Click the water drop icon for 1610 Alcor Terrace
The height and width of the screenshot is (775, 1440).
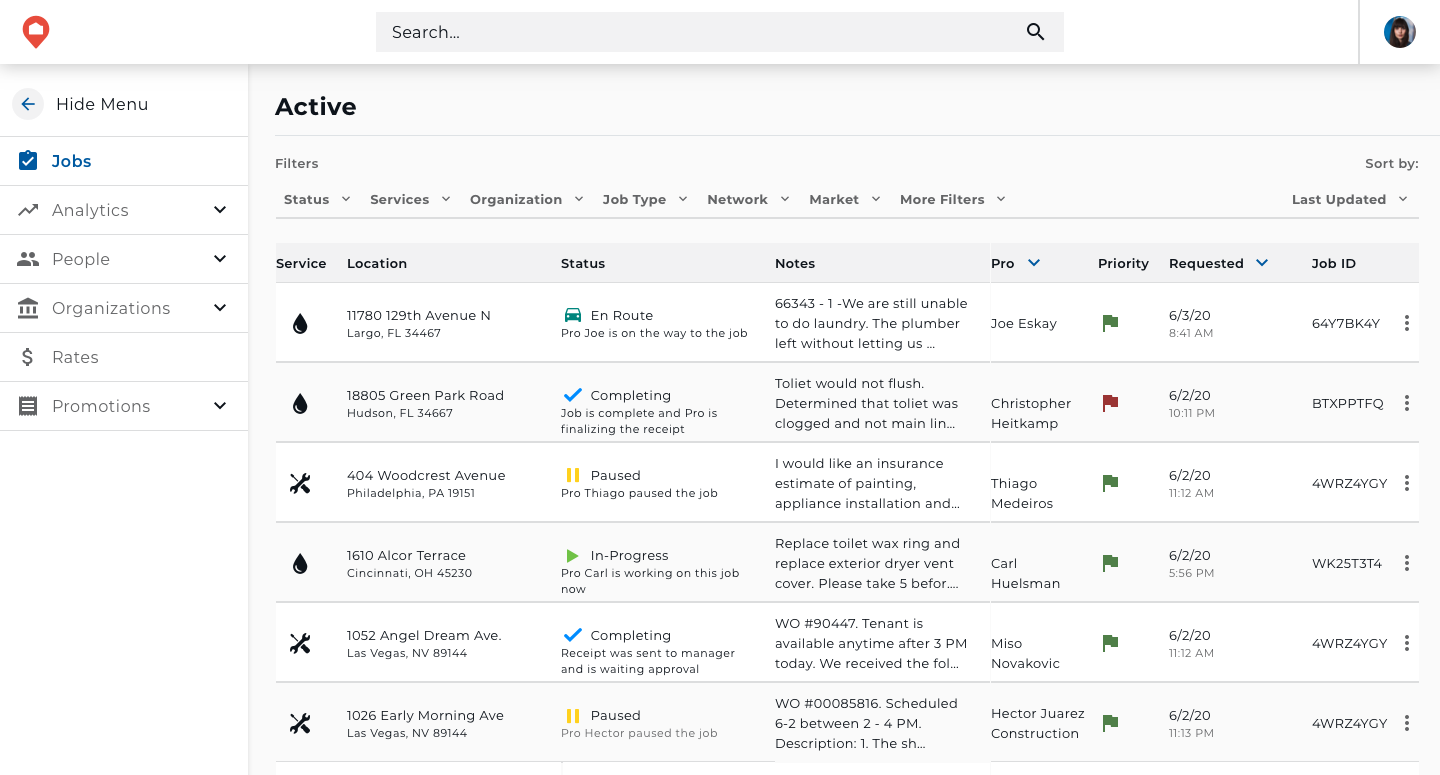(x=300, y=564)
